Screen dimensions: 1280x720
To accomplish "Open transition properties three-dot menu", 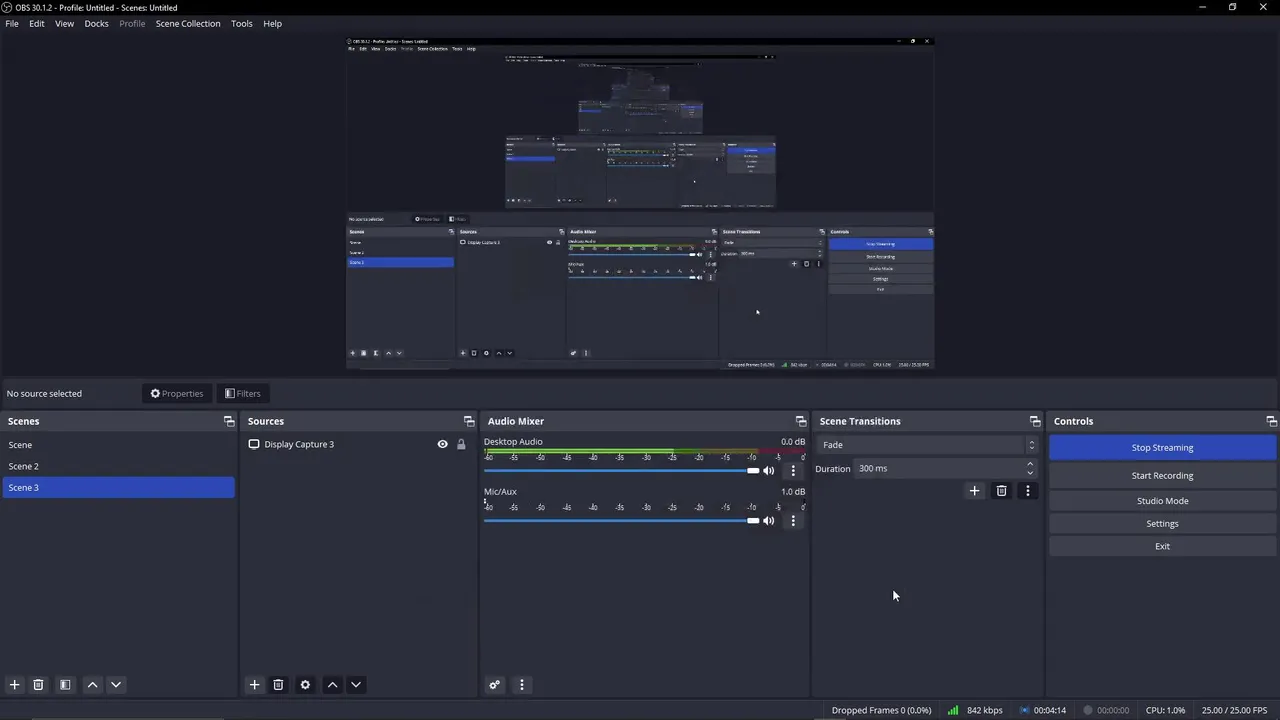I will point(1027,490).
